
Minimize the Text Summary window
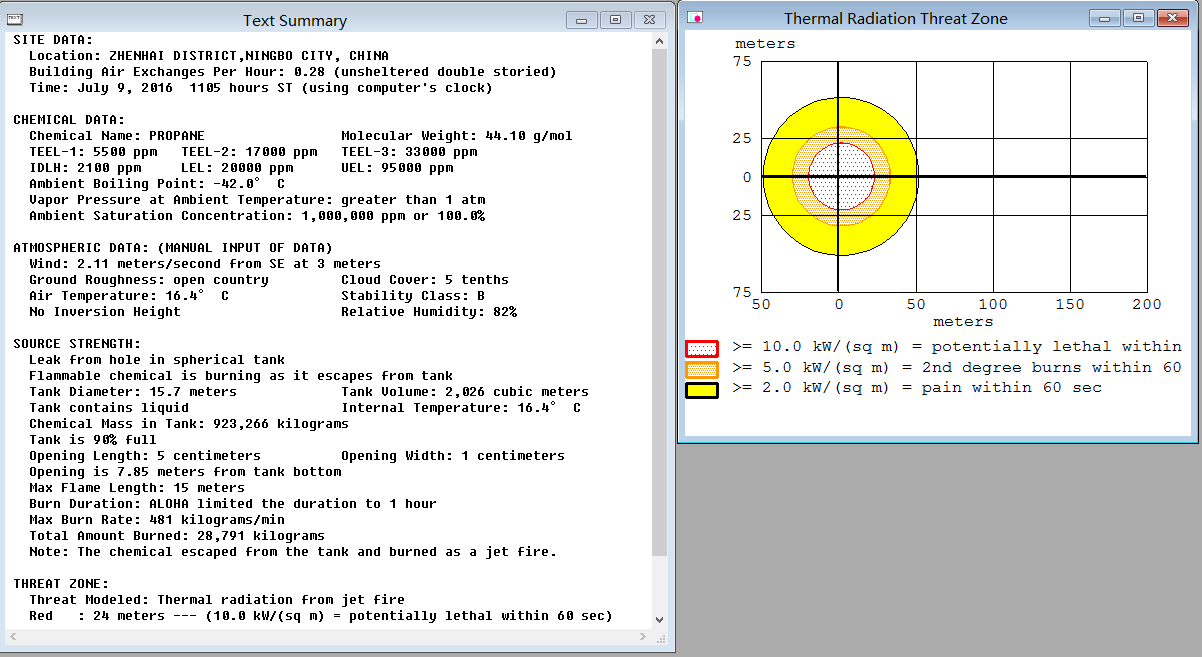coord(582,20)
